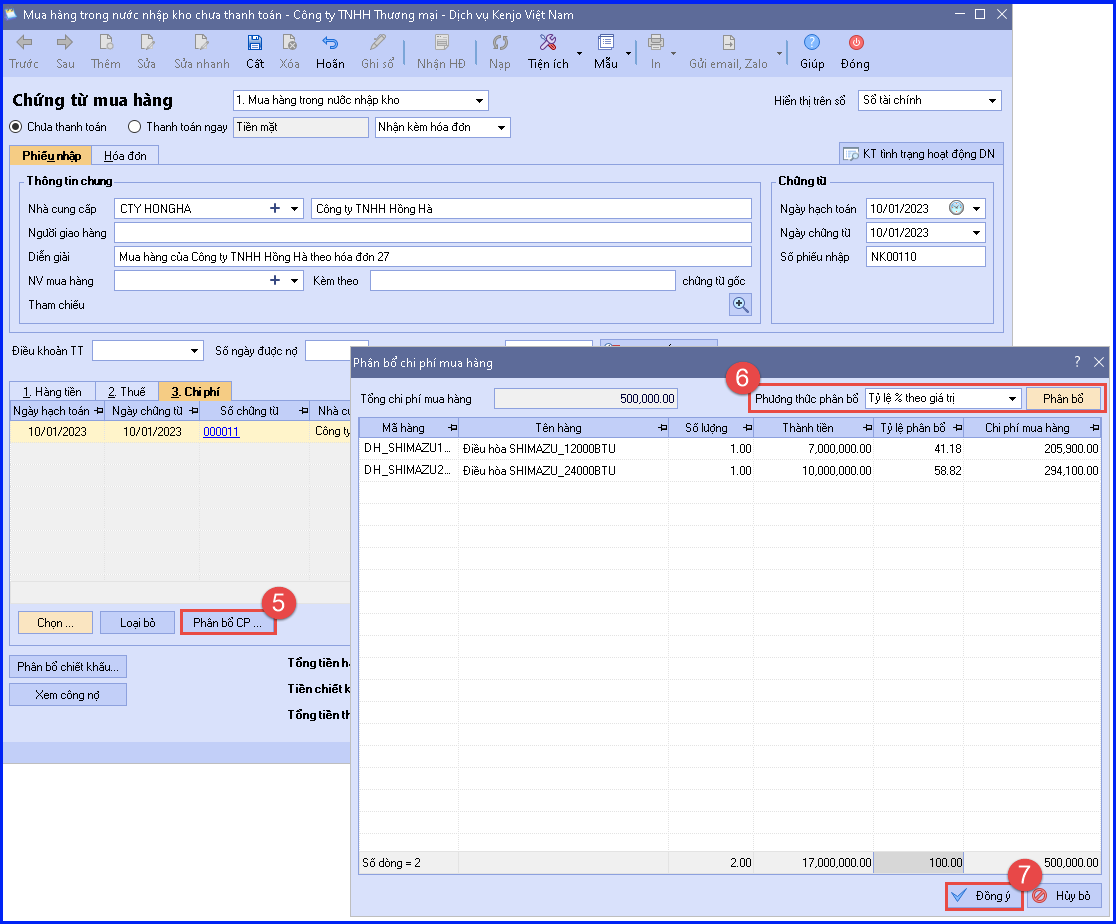This screenshot has width=1116, height=924.
Task: Click the In printer icon
Action: click(x=656, y=43)
